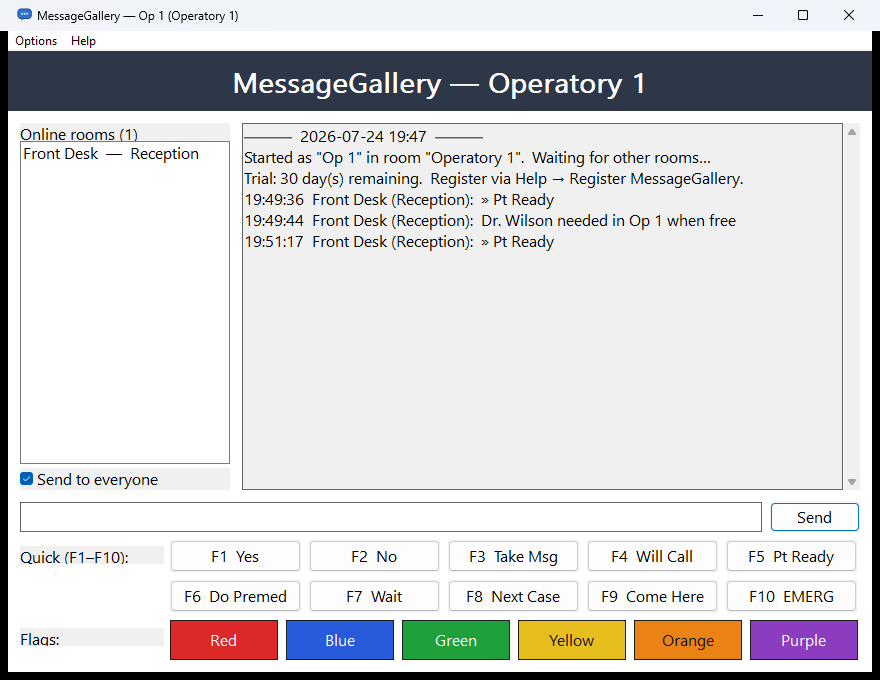Minimize the MessageGallery window
Image resolution: width=880 pixels, height=680 pixels.
point(758,15)
